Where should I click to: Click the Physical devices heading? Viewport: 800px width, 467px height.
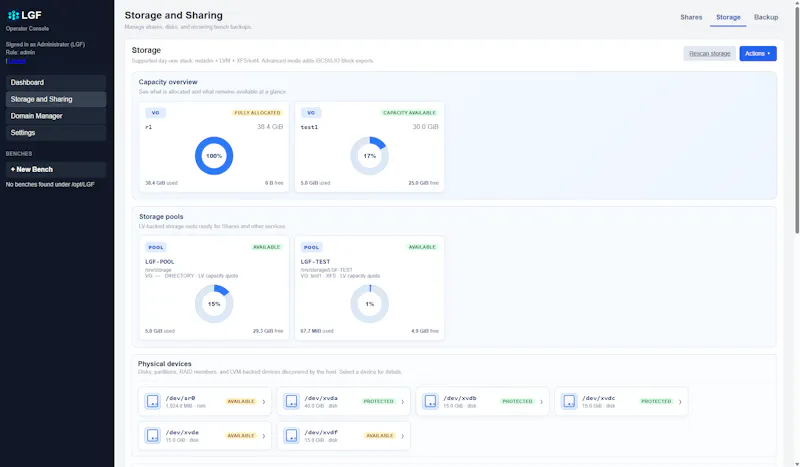tap(164, 364)
